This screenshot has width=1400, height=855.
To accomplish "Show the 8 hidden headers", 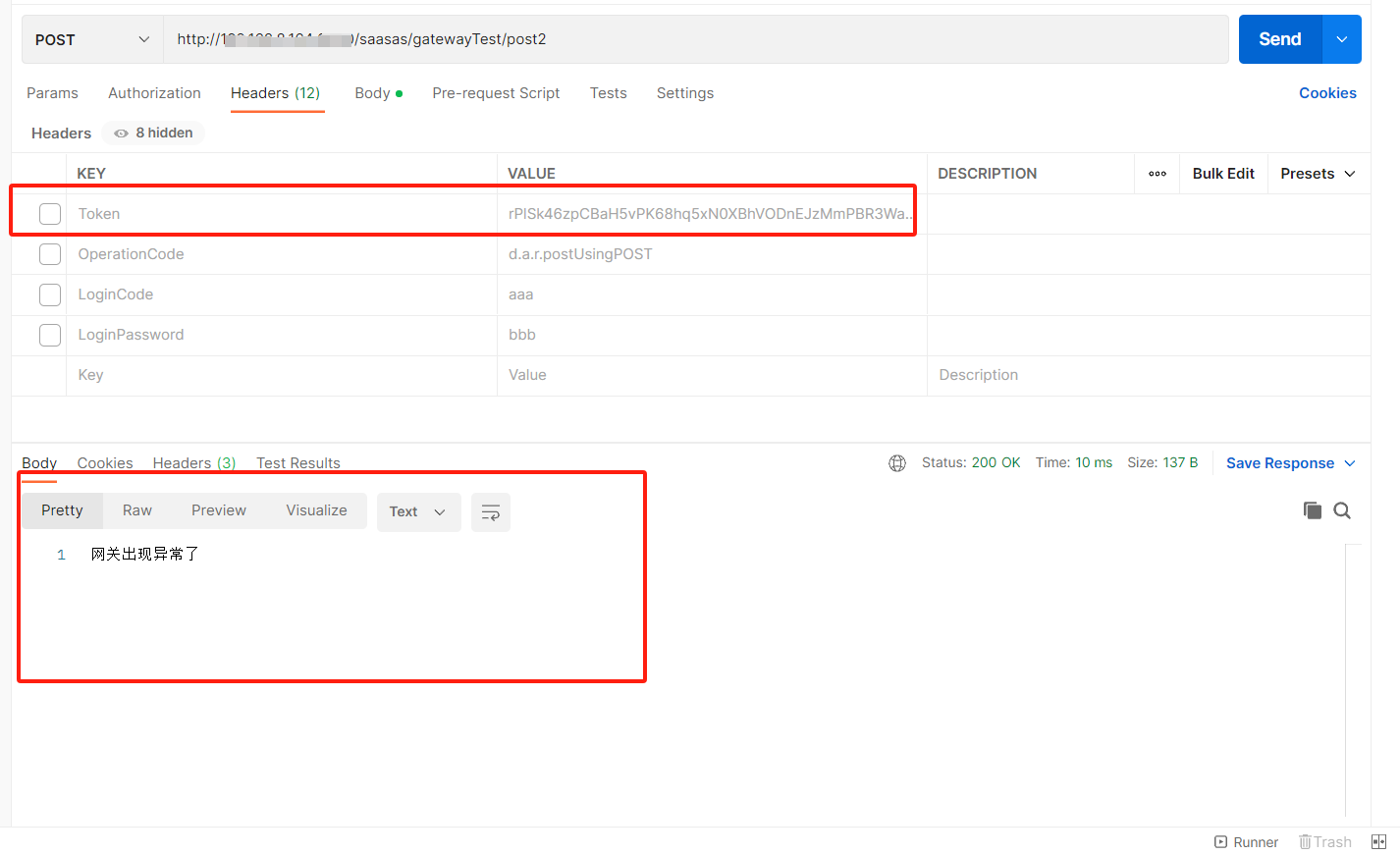I will [153, 133].
